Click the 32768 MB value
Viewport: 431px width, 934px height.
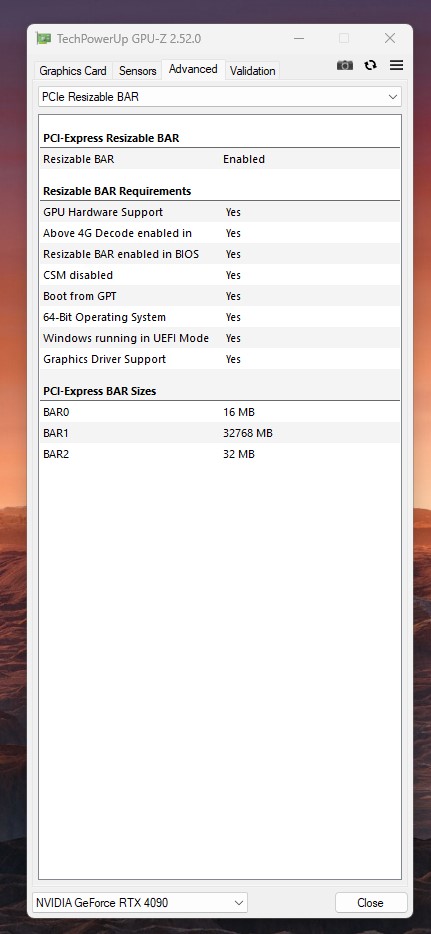[248, 433]
